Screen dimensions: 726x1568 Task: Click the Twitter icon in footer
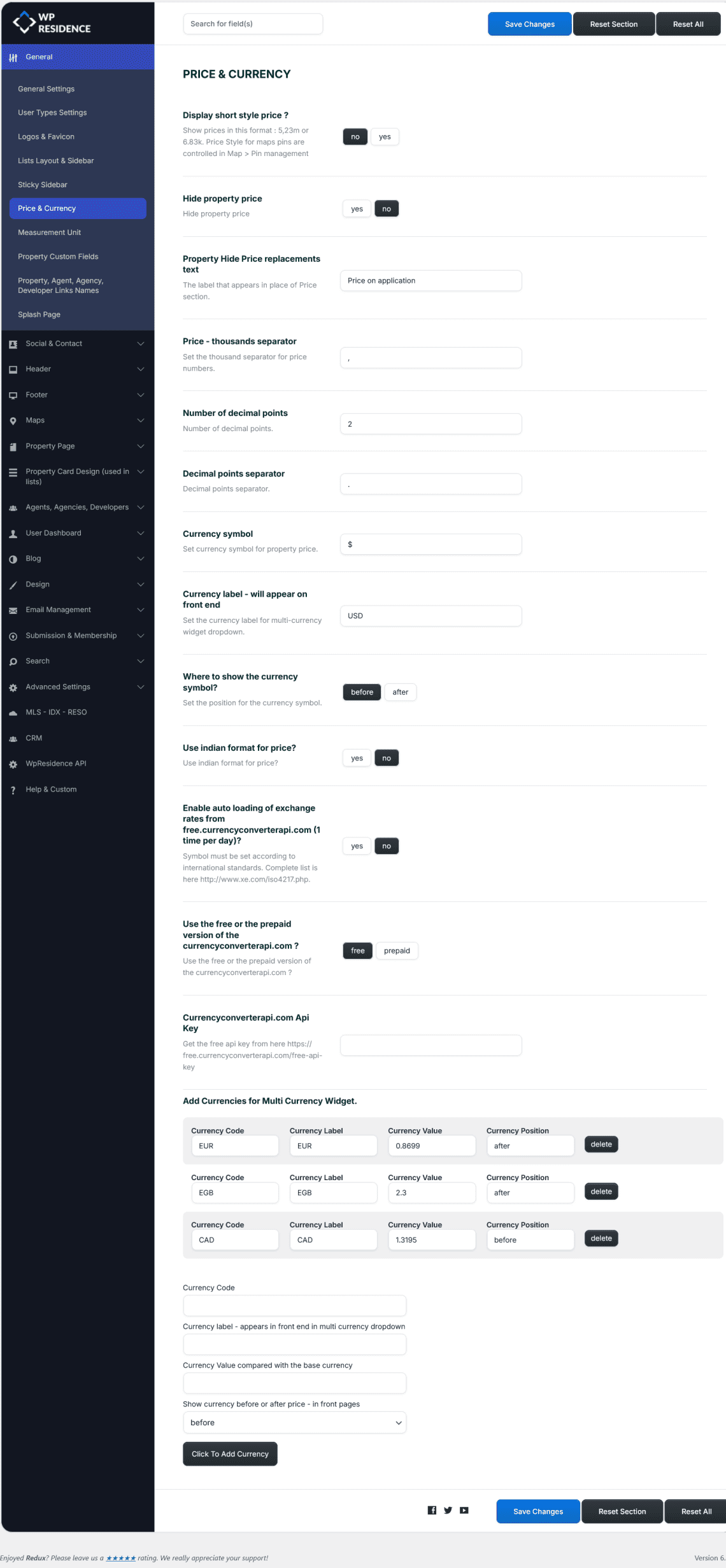(x=448, y=1510)
